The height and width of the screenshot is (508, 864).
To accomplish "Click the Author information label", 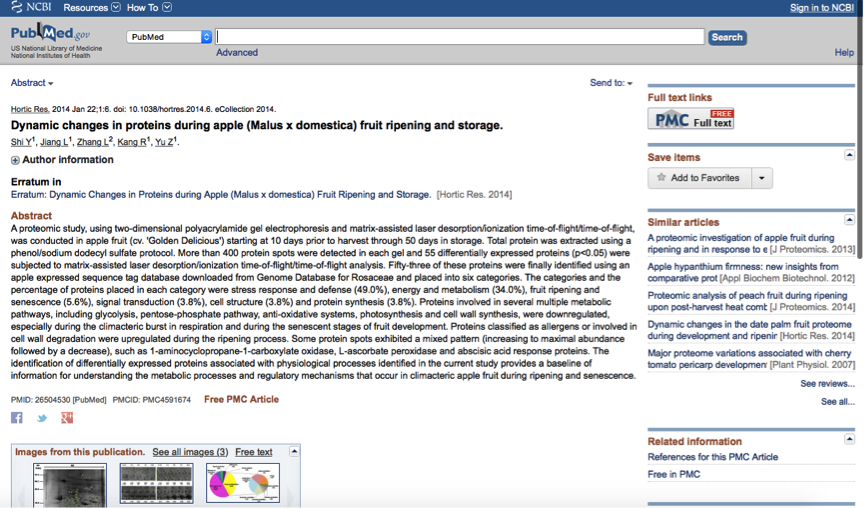I will pyautogui.click(x=68, y=160).
